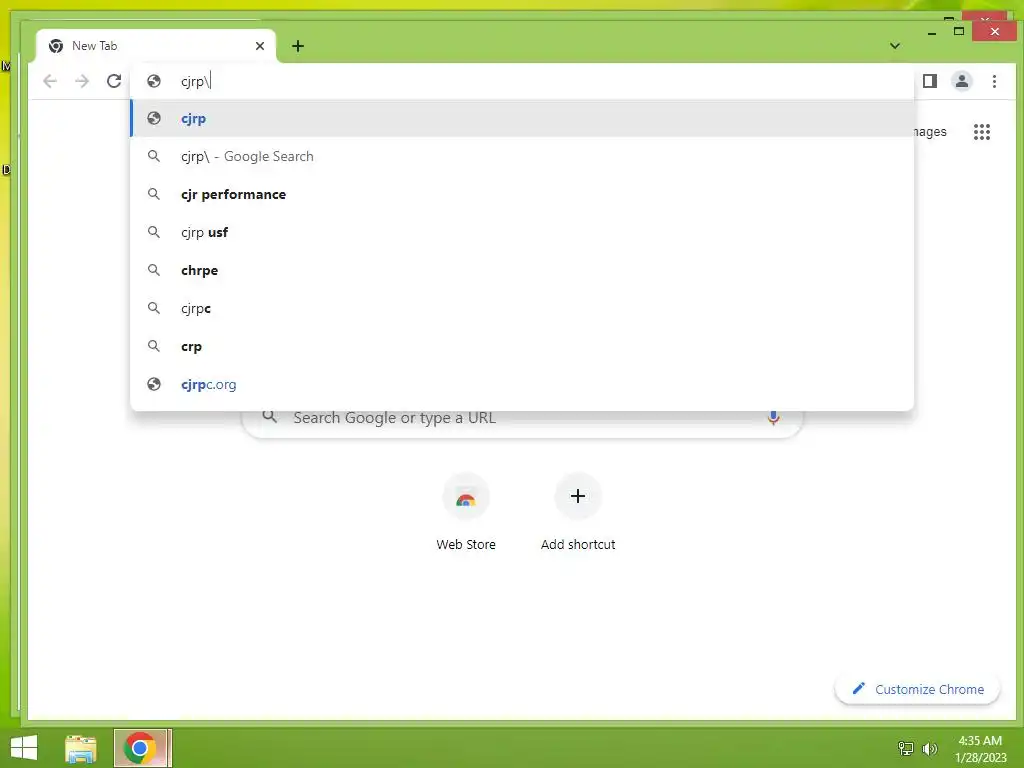The height and width of the screenshot is (768, 1024).
Task: Open Chrome's three-dot menu
Action: coord(994,81)
